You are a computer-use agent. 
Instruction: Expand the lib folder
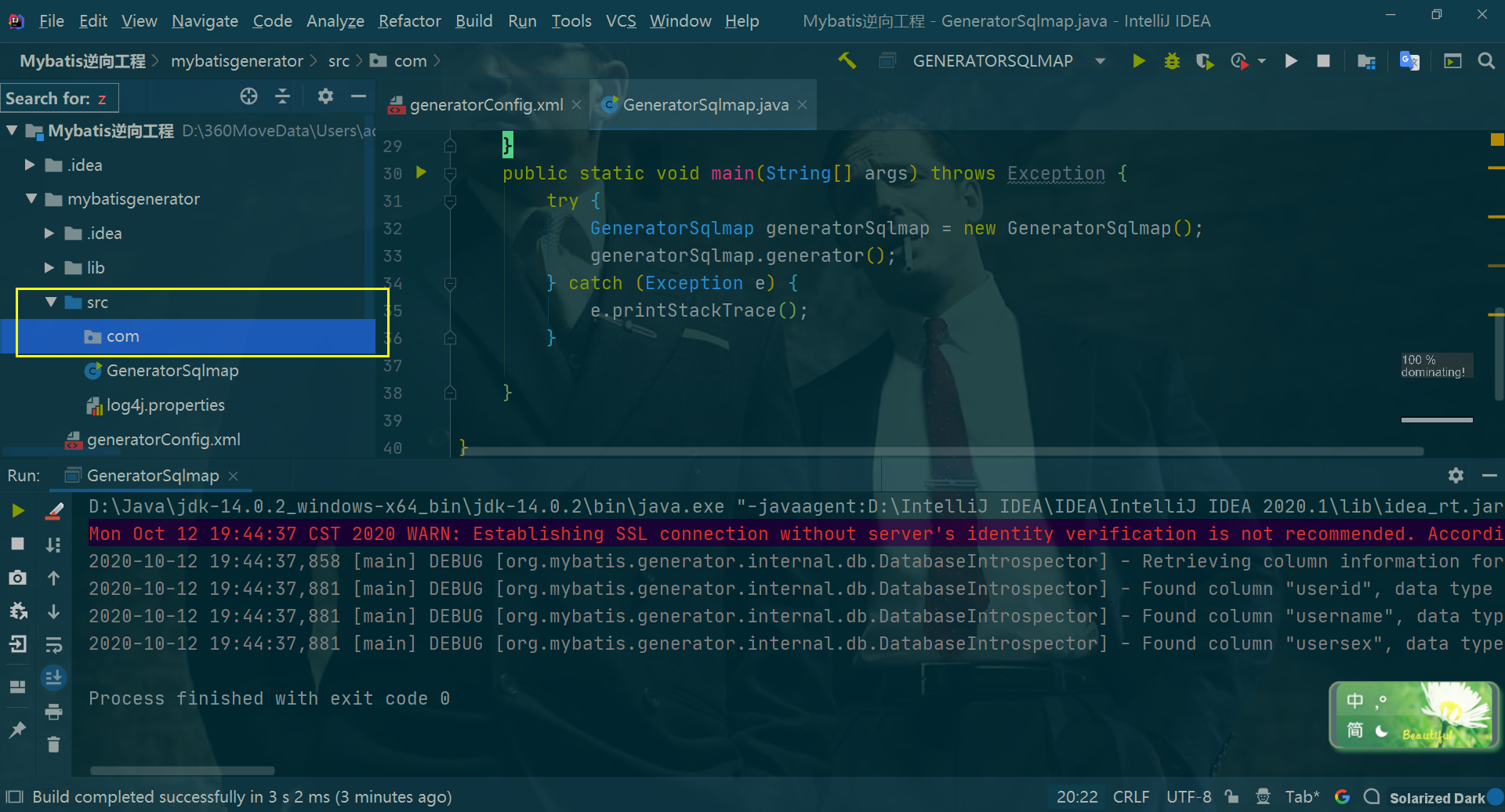tap(49, 267)
